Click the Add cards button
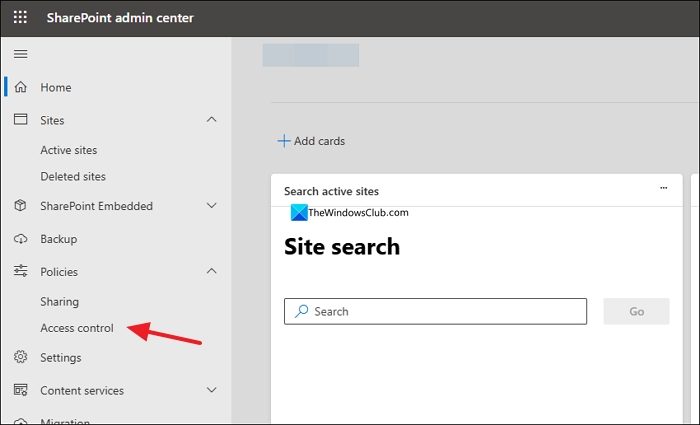Viewport: 700px width, 425px height. tap(311, 141)
